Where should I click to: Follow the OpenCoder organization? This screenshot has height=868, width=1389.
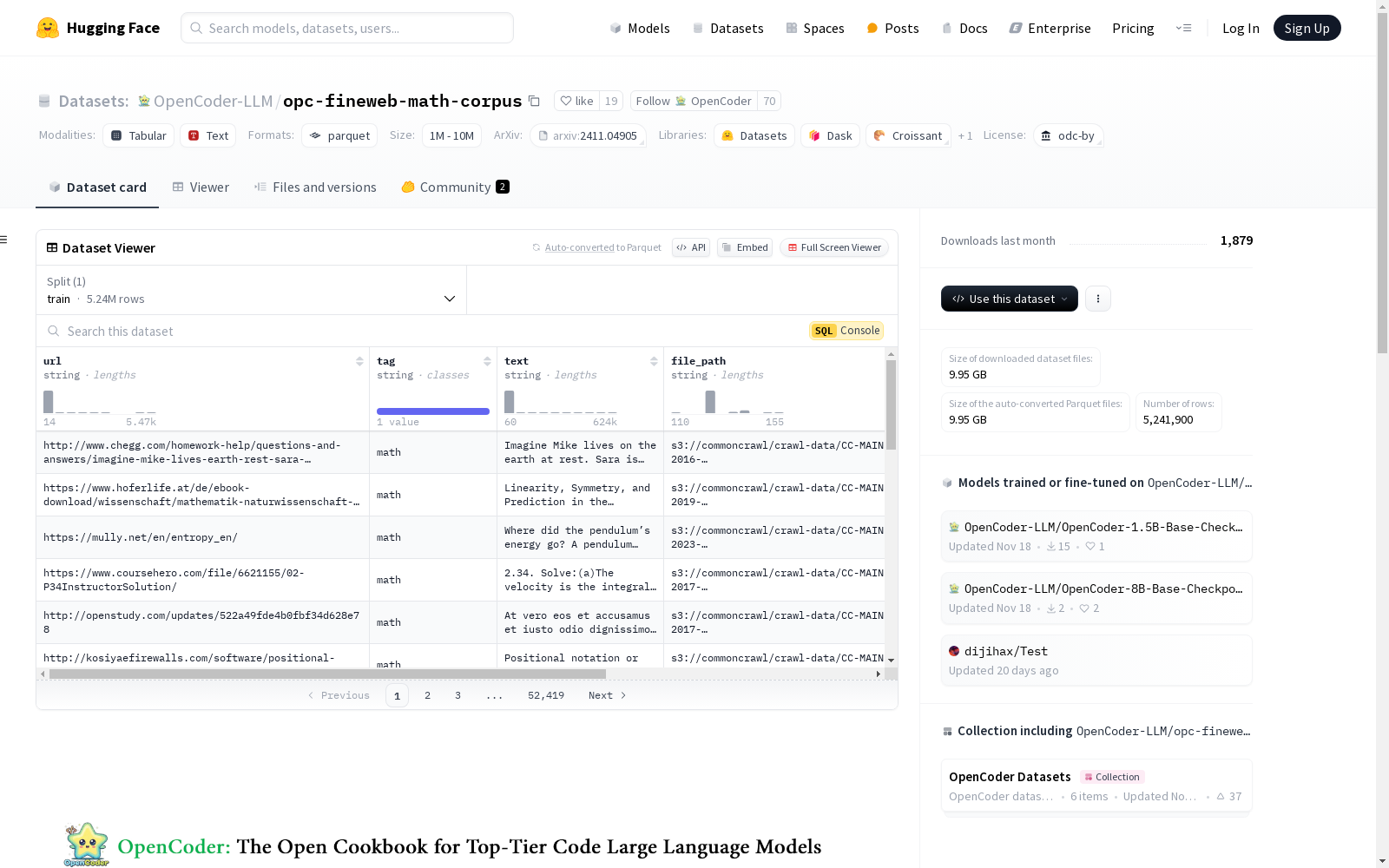coord(694,102)
